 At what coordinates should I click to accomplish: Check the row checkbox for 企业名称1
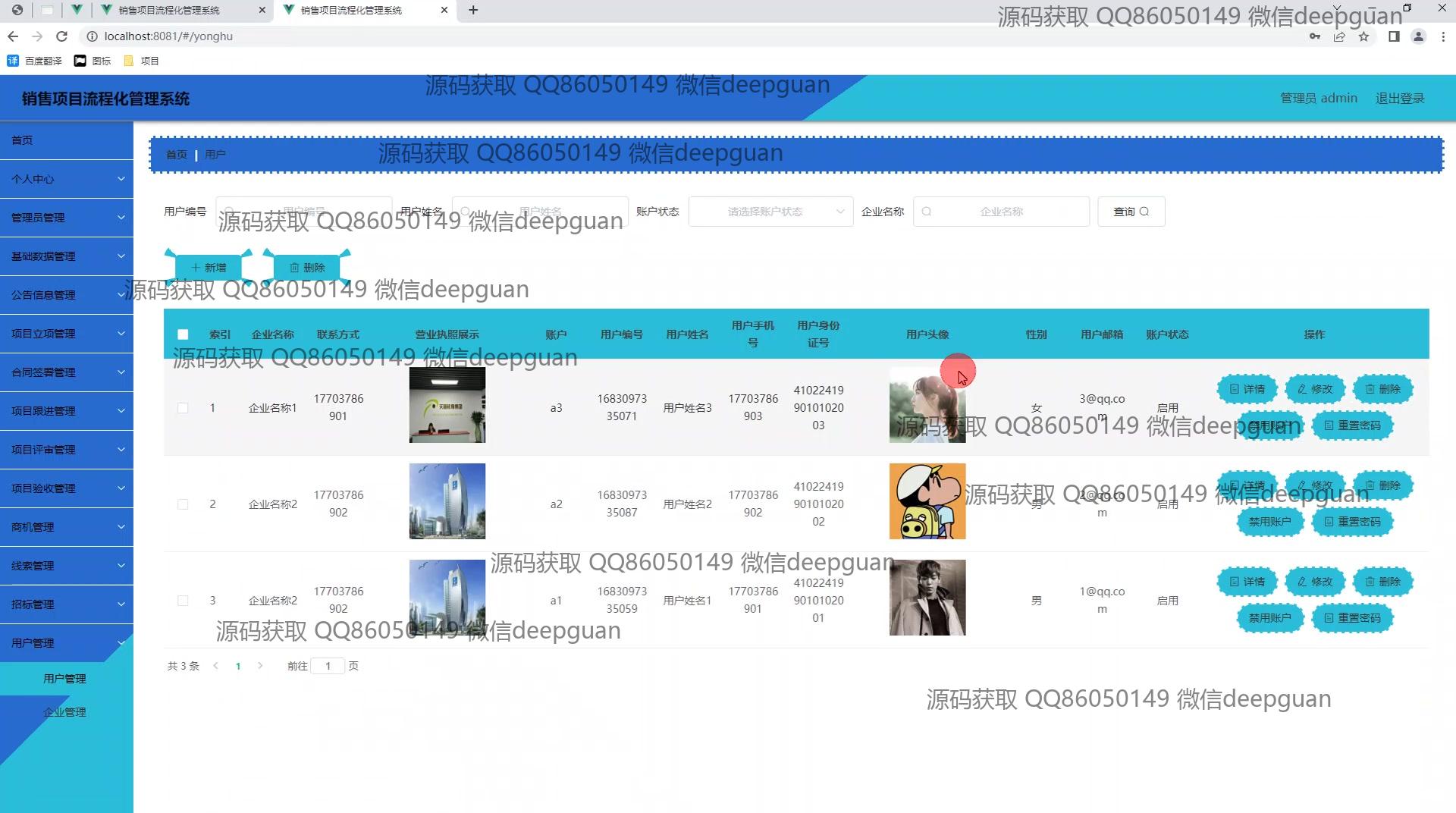tap(183, 408)
